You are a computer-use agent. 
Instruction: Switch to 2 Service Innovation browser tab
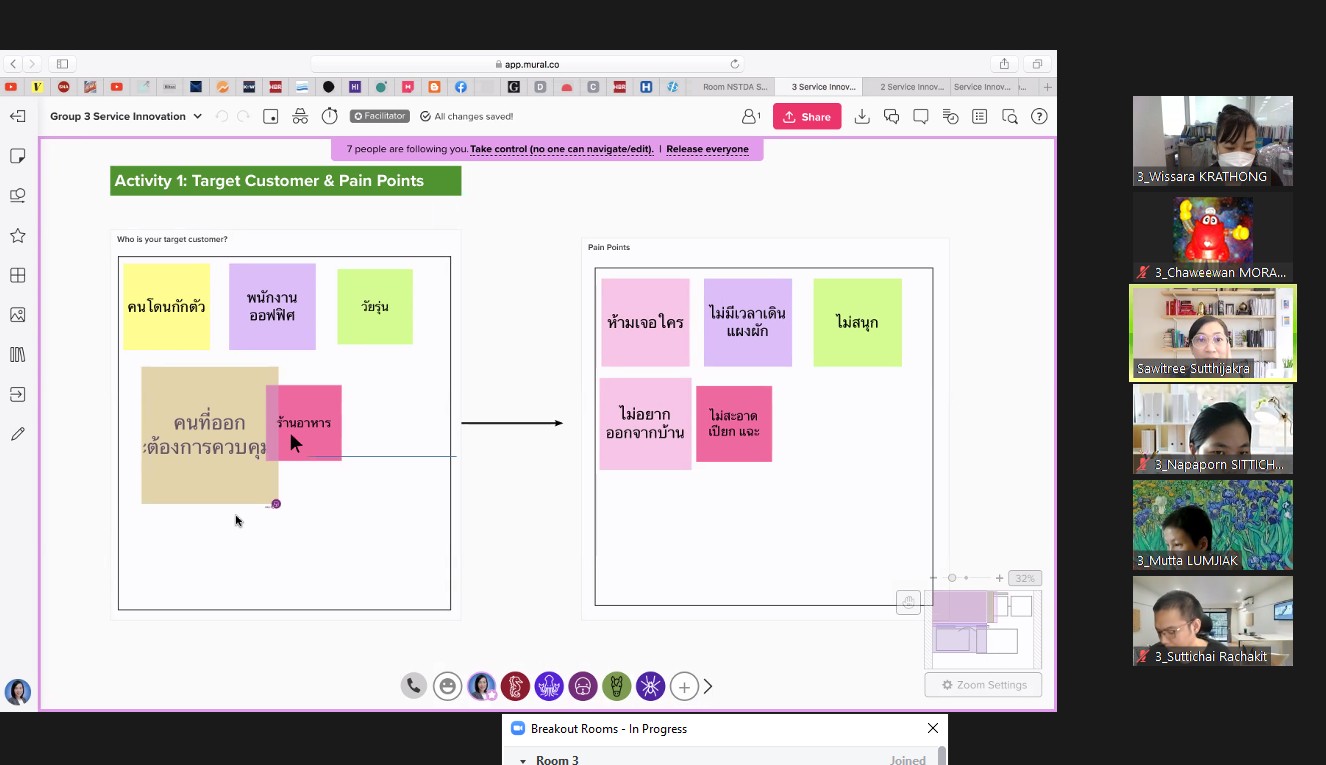coord(911,87)
